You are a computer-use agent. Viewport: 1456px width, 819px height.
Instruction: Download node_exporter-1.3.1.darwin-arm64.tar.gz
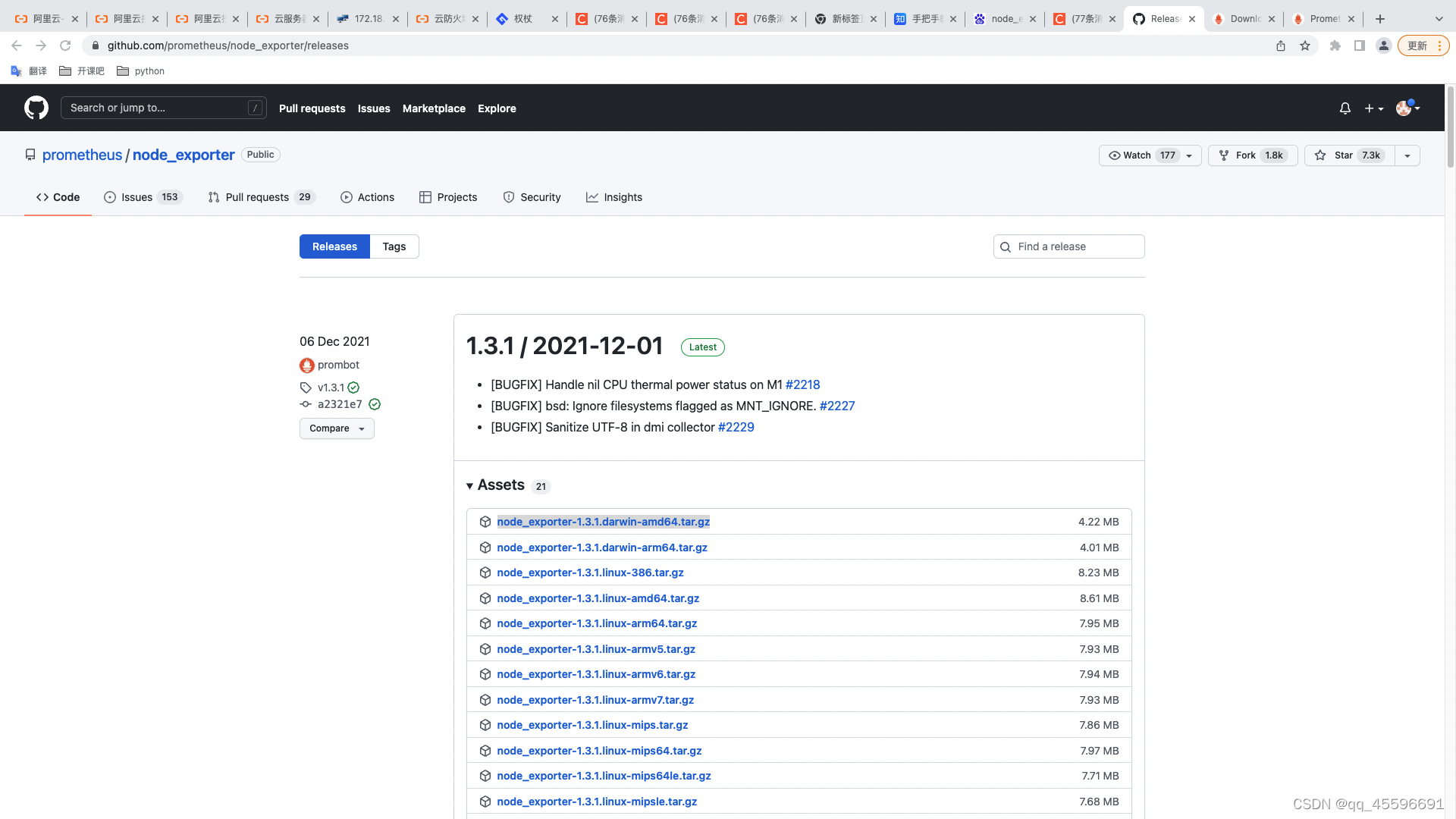(602, 548)
